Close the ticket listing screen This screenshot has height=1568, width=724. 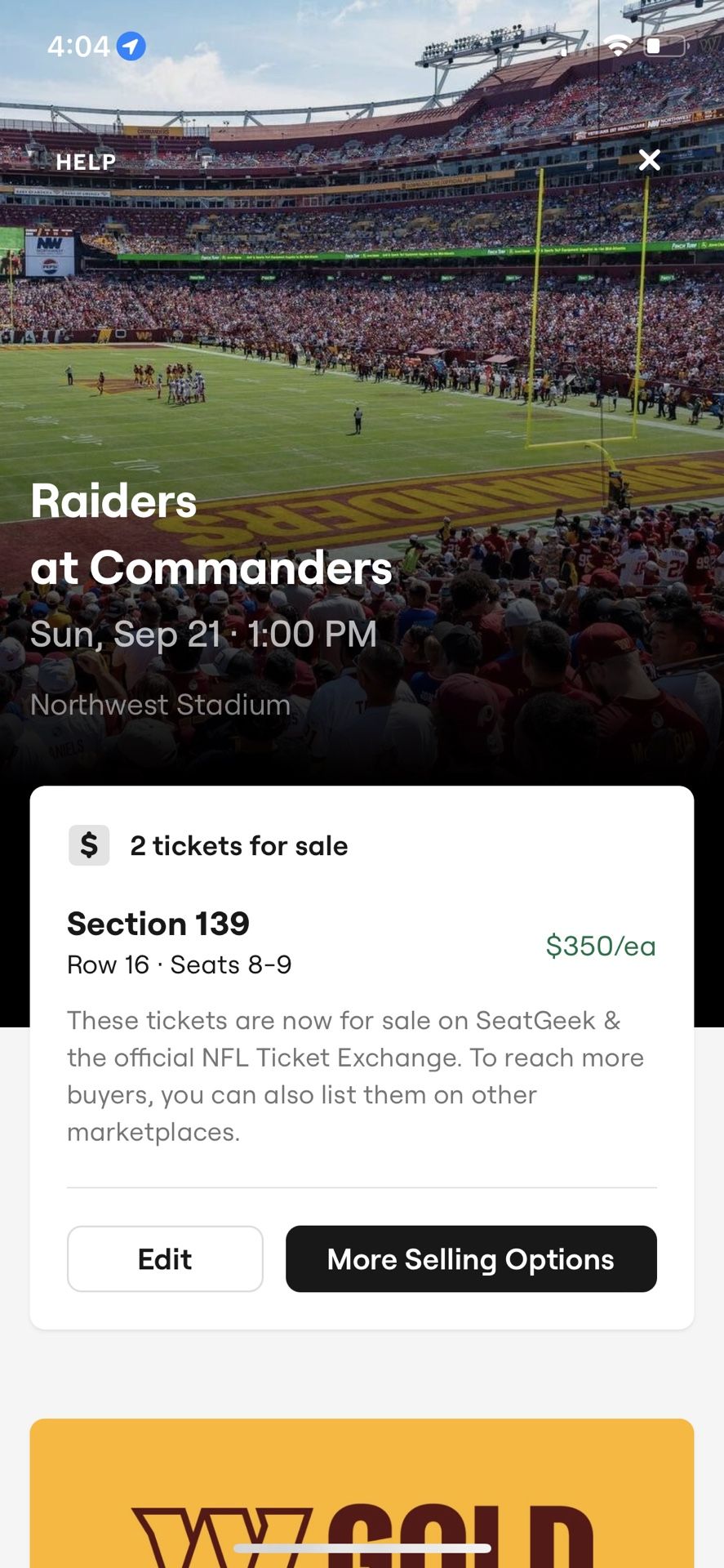coord(649,160)
